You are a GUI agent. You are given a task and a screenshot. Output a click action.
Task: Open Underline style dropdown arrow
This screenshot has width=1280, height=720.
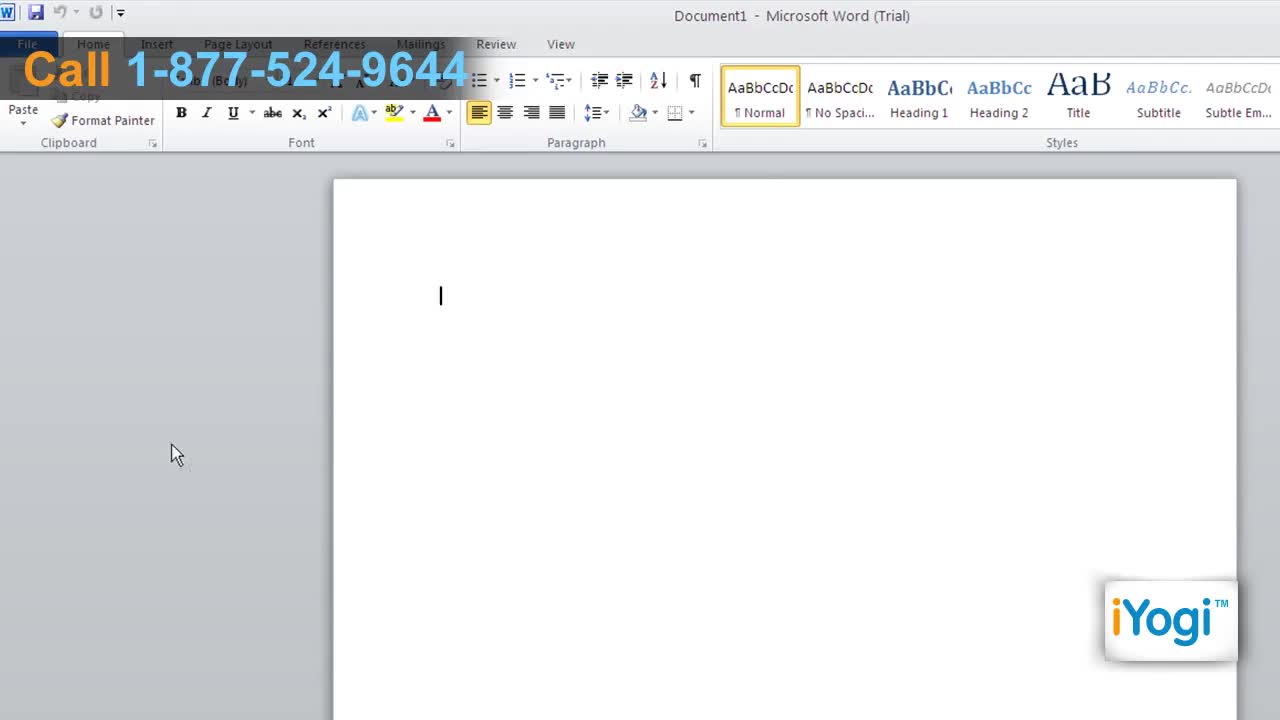252,113
